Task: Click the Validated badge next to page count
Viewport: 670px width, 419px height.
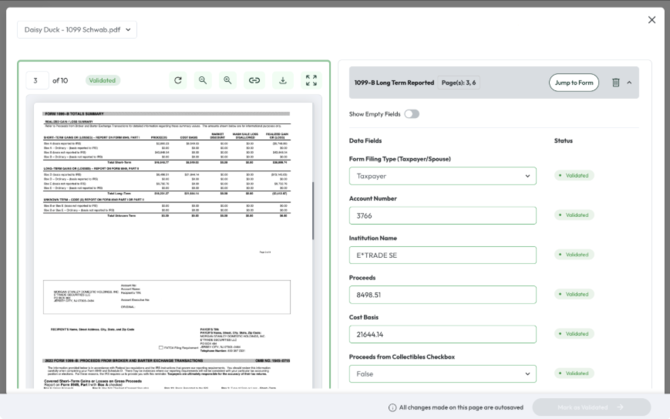Action: [103, 80]
